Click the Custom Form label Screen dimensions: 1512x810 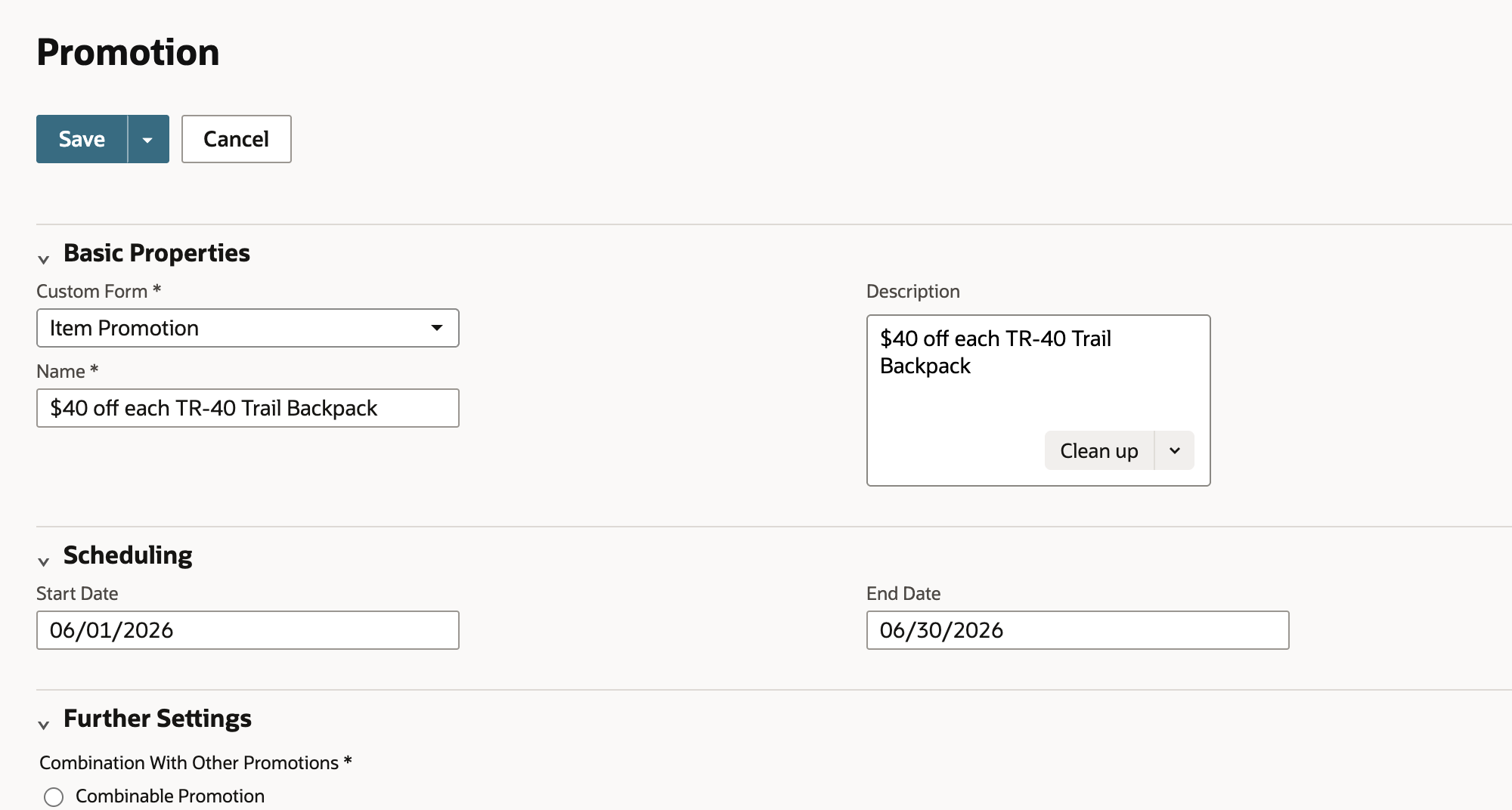[x=98, y=291]
